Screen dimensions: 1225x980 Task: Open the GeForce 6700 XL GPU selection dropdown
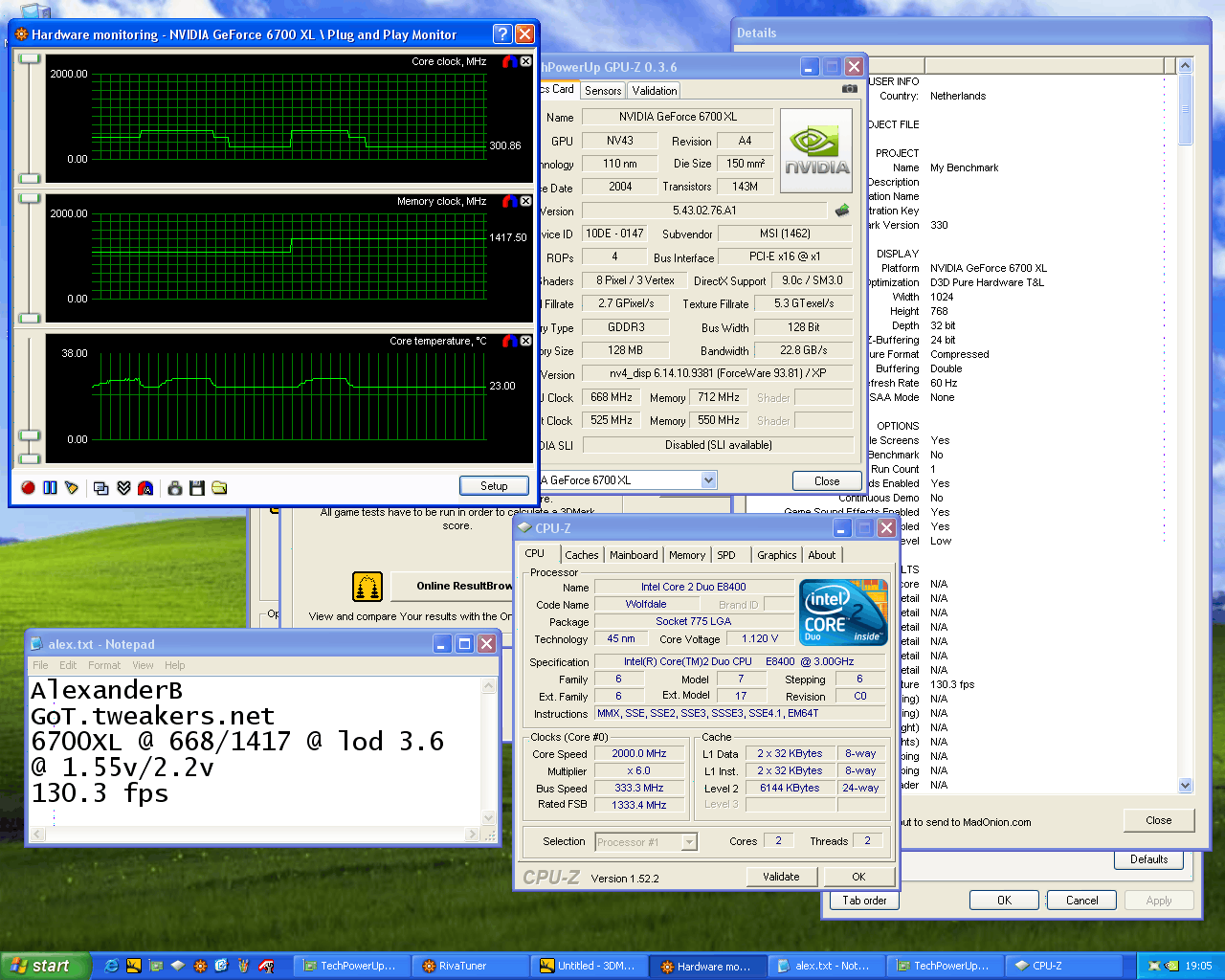pyautogui.click(x=708, y=480)
